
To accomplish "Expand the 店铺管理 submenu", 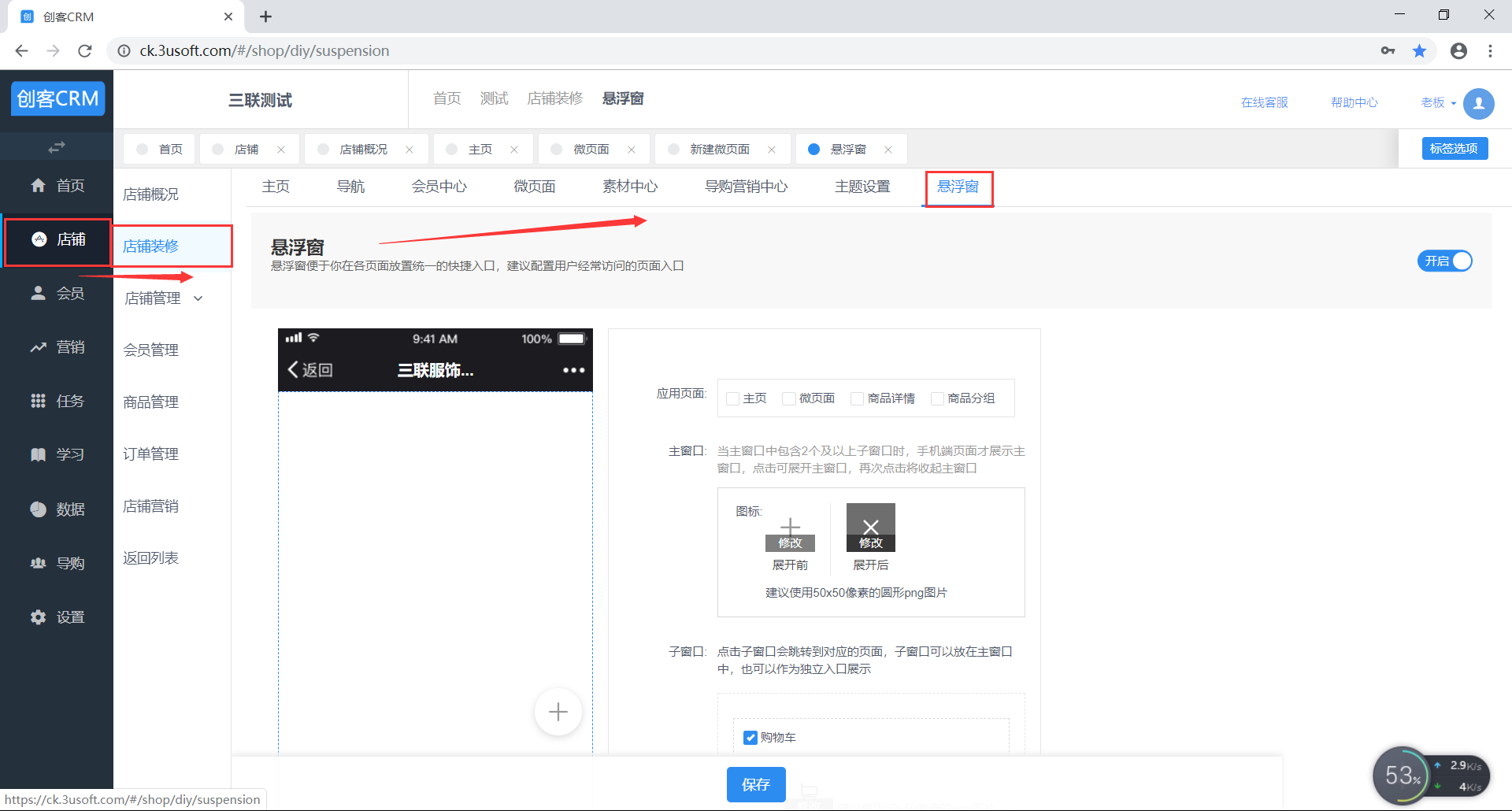I will tap(164, 298).
